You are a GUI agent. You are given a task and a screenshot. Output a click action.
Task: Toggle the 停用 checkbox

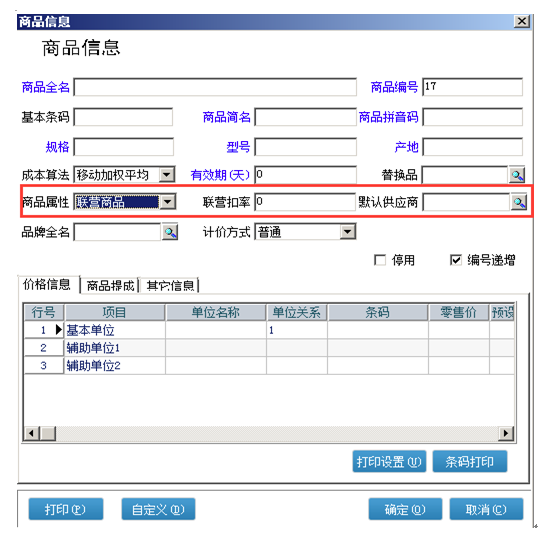380,260
